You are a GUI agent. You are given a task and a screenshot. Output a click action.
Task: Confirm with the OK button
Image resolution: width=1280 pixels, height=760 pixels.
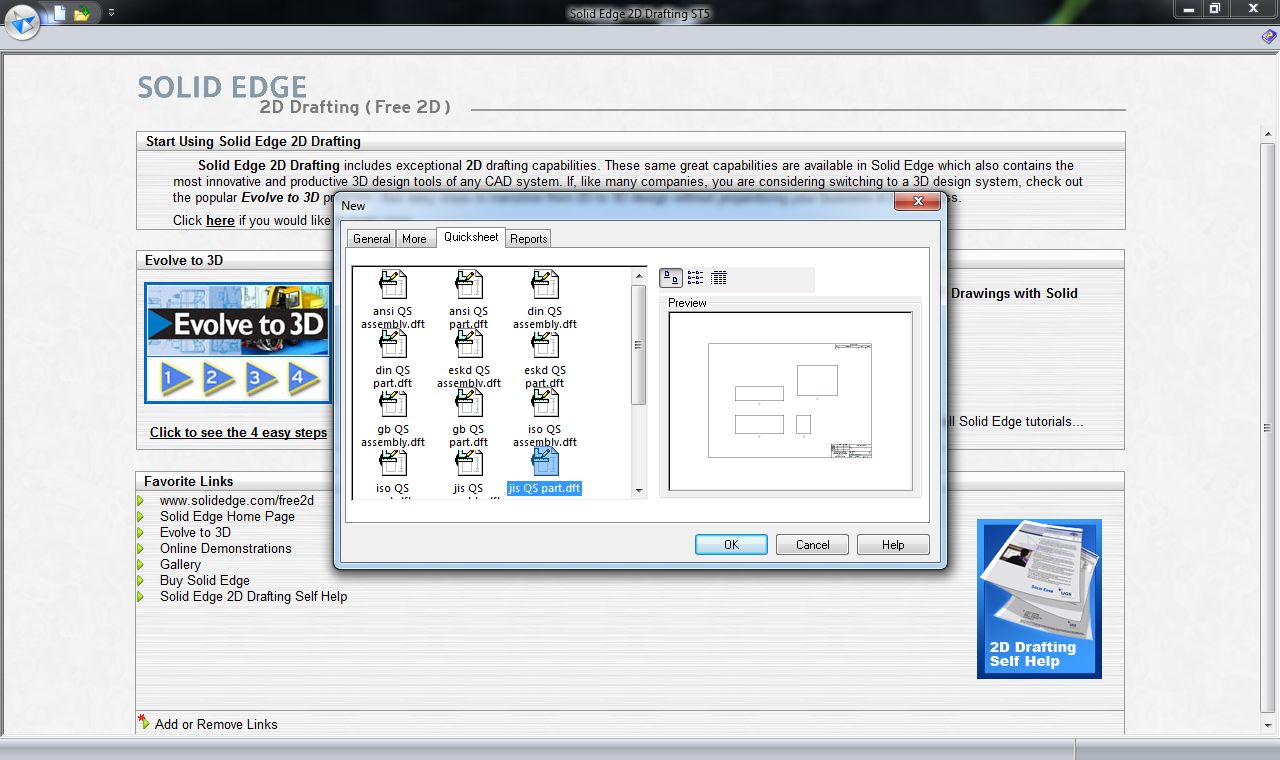point(731,545)
